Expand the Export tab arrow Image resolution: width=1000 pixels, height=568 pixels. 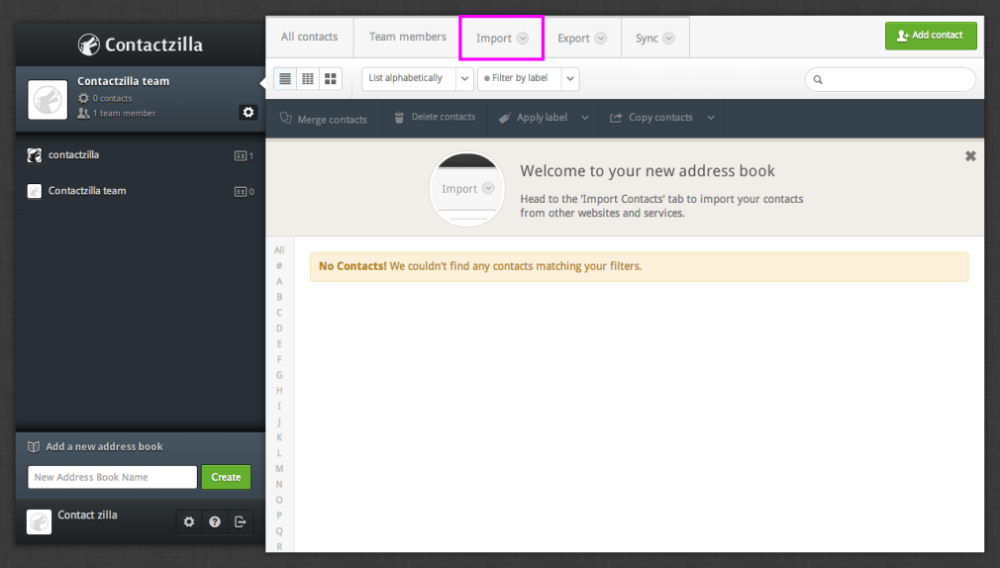coord(601,38)
